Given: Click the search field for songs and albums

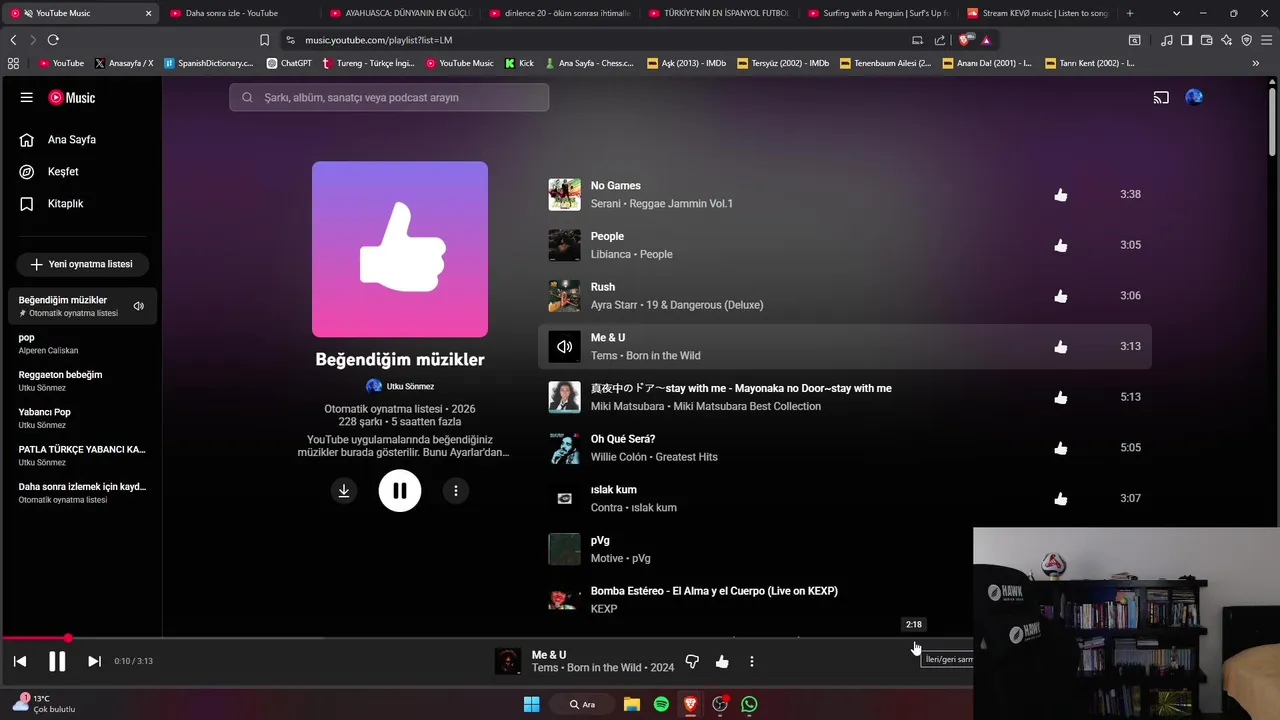Looking at the screenshot, I should point(389,97).
